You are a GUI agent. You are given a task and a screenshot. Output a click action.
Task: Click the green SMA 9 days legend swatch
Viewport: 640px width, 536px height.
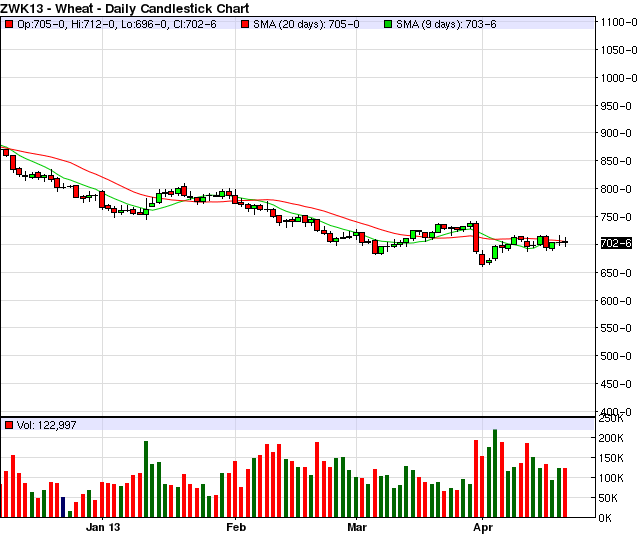point(388,24)
